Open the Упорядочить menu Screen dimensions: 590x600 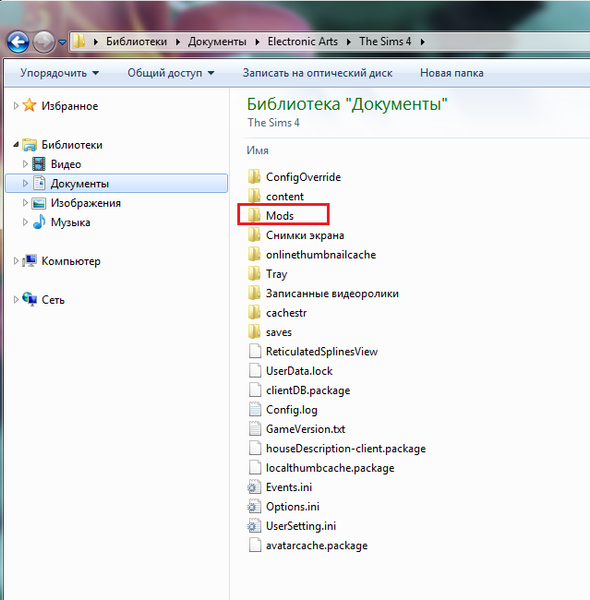tap(59, 73)
